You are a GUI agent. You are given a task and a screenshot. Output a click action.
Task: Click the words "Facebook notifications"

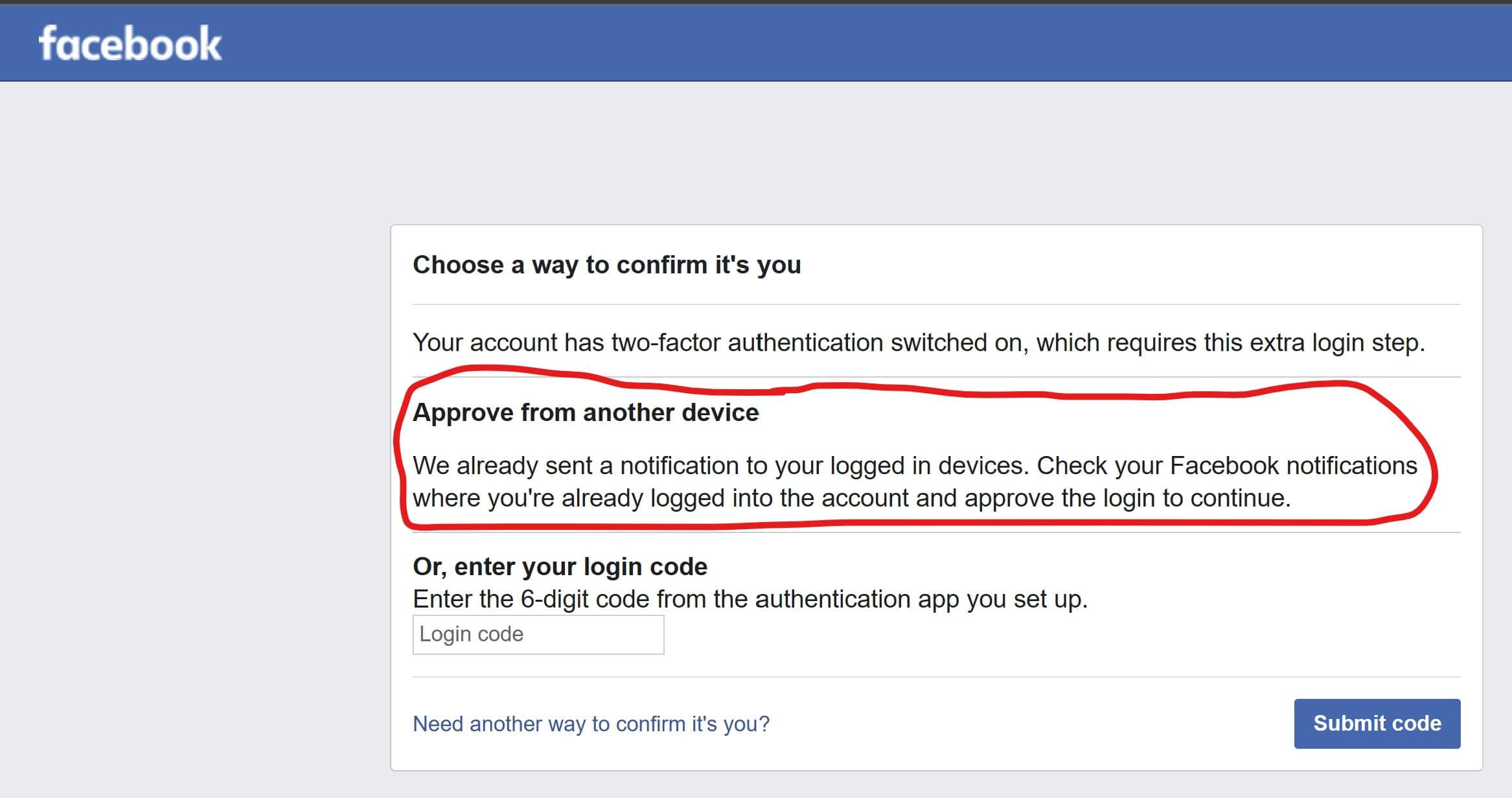[1293, 466]
